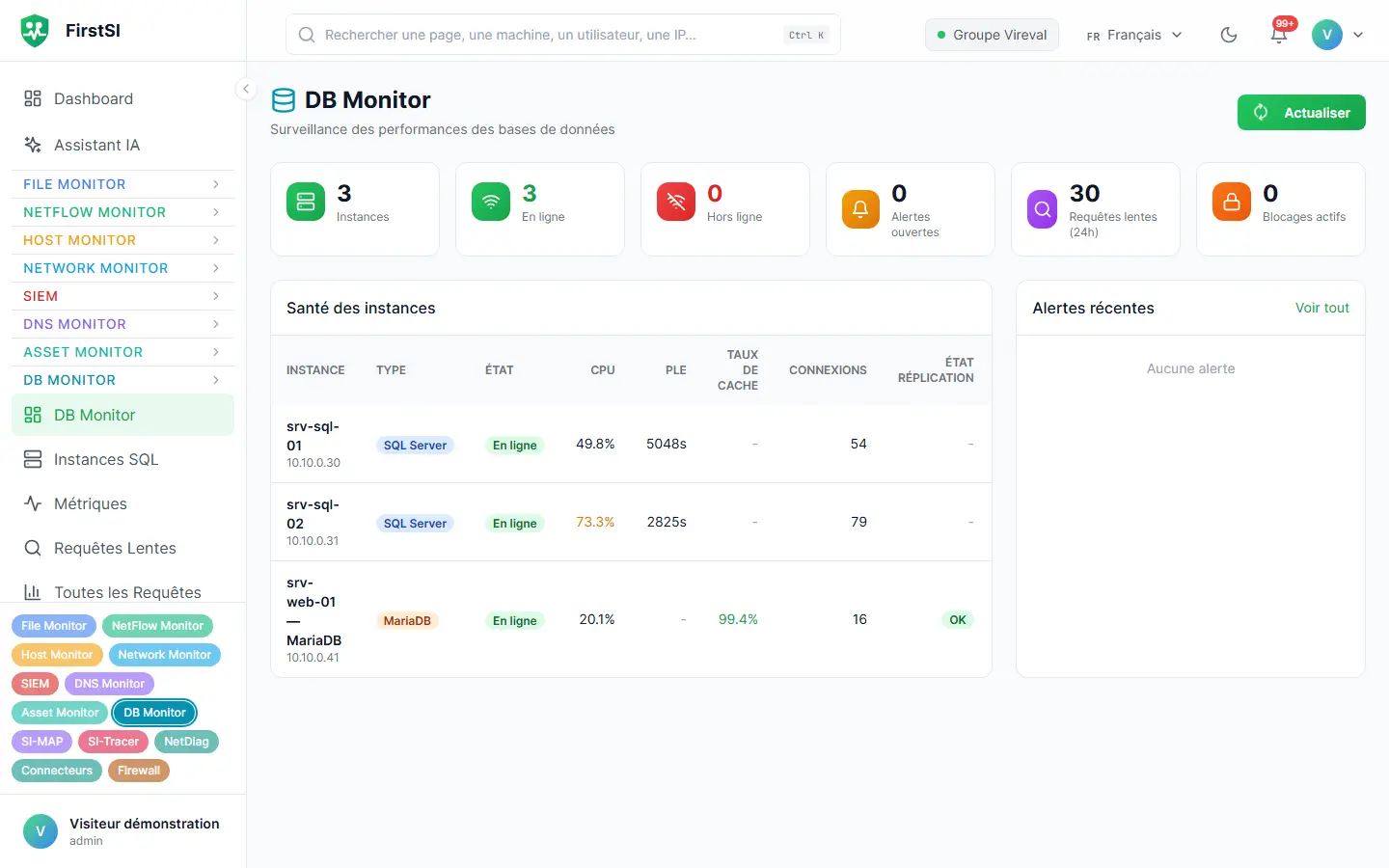Image resolution: width=1389 pixels, height=868 pixels.
Task: Expand the DNS MONITOR section
Action: 123,324
